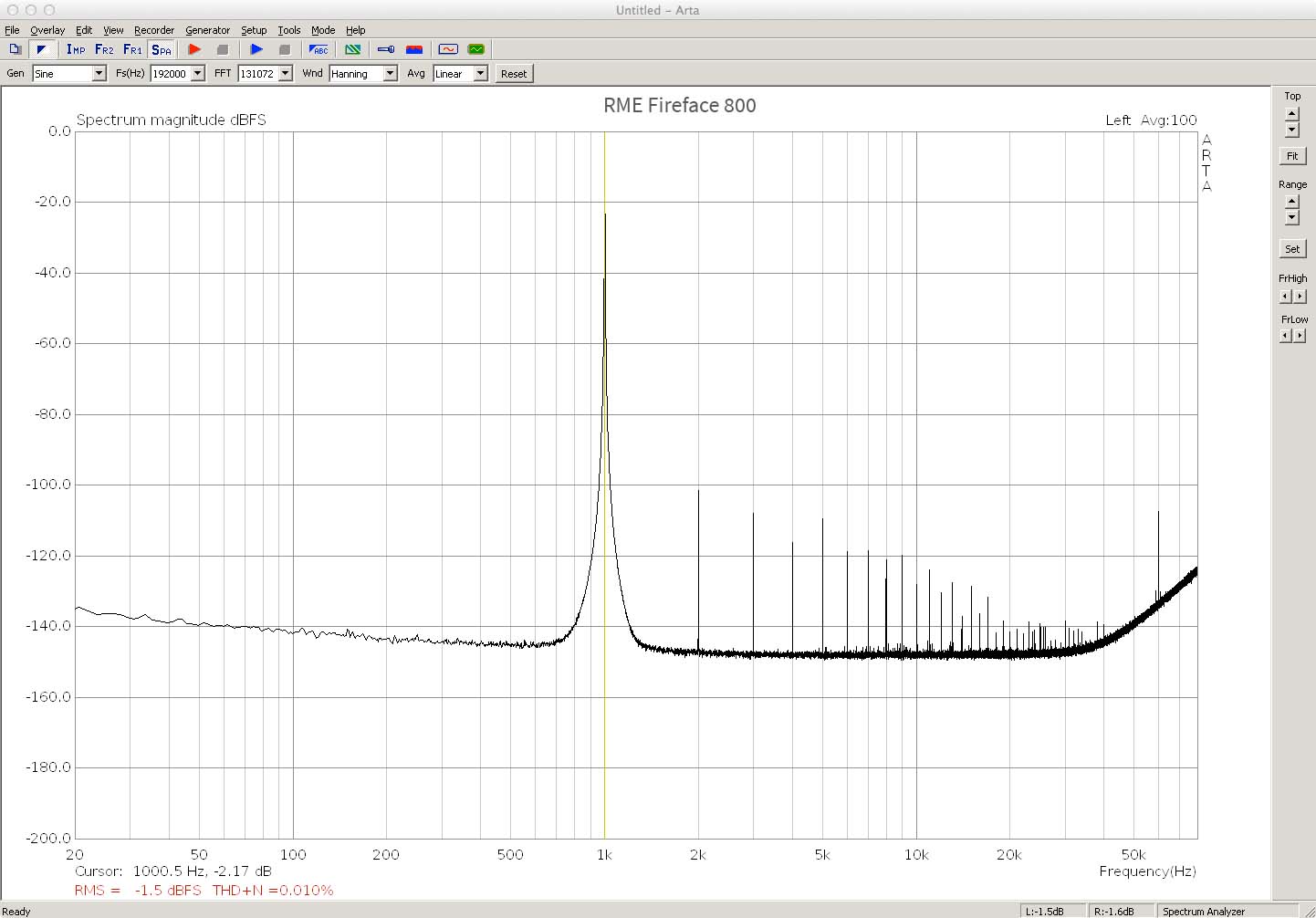Screen dimensions: 1316x918
Task: Click the Reset averaging button
Action: (x=514, y=73)
